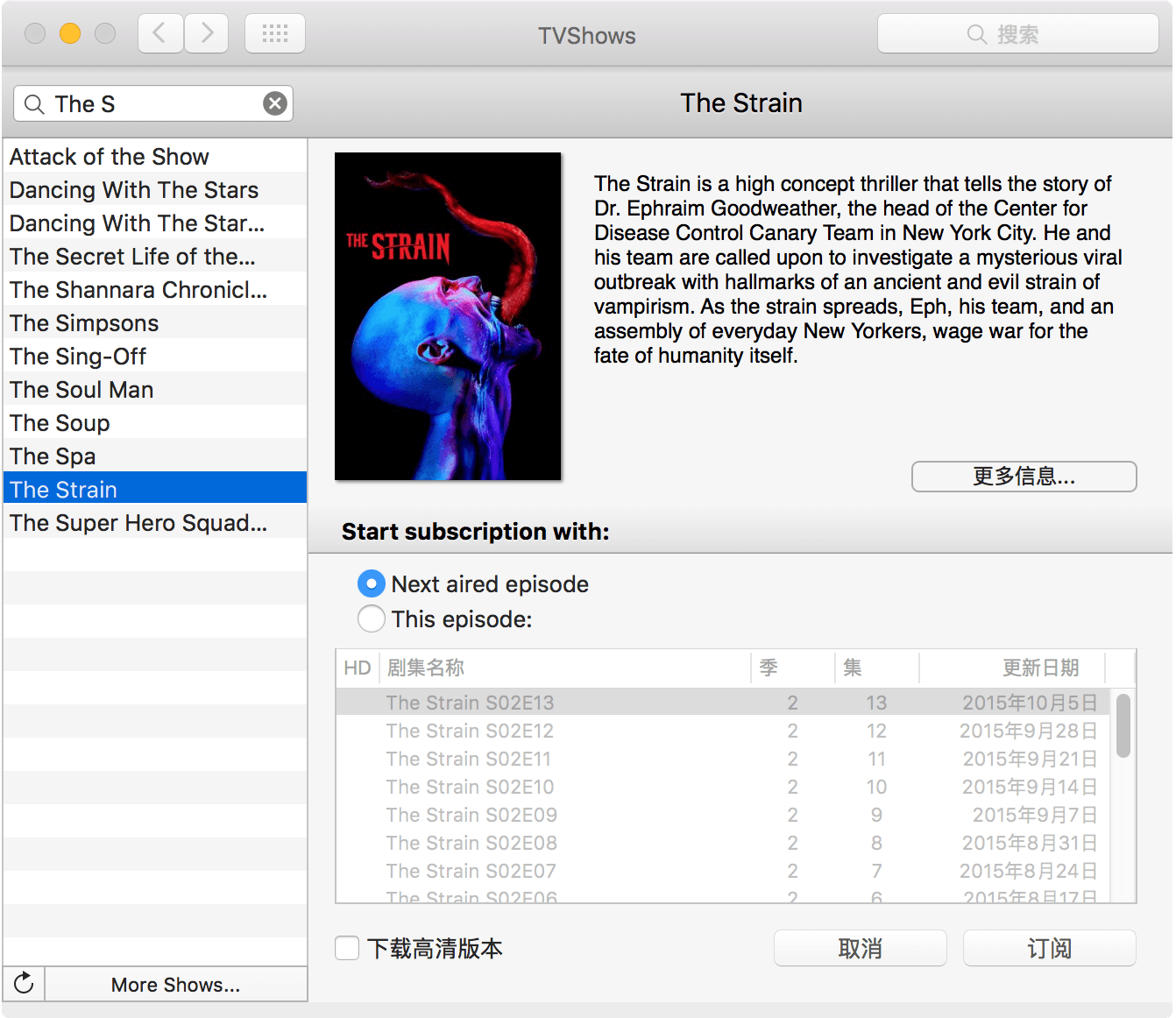This screenshot has height=1018, width=1176.
Task: Click the 取消 cancel button
Action: point(861,948)
